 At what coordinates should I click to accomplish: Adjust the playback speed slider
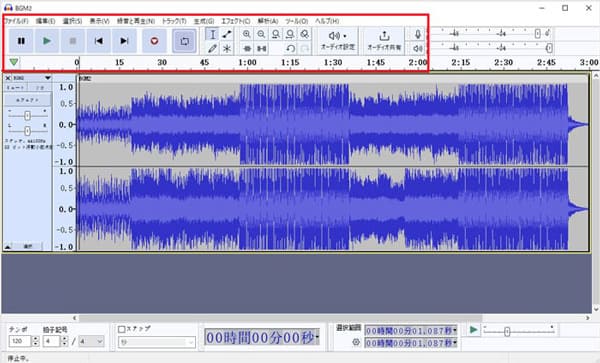coord(507,331)
